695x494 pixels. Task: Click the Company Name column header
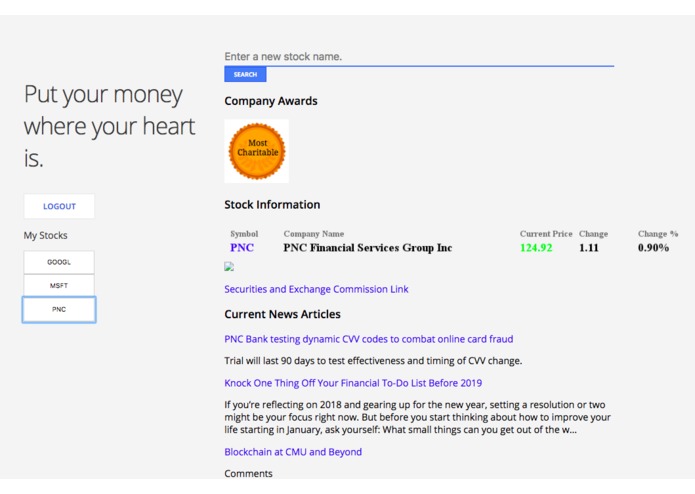(314, 233)
